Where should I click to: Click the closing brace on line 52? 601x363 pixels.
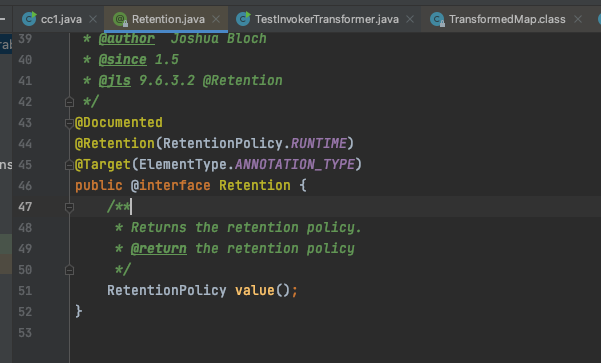[79, 311]
